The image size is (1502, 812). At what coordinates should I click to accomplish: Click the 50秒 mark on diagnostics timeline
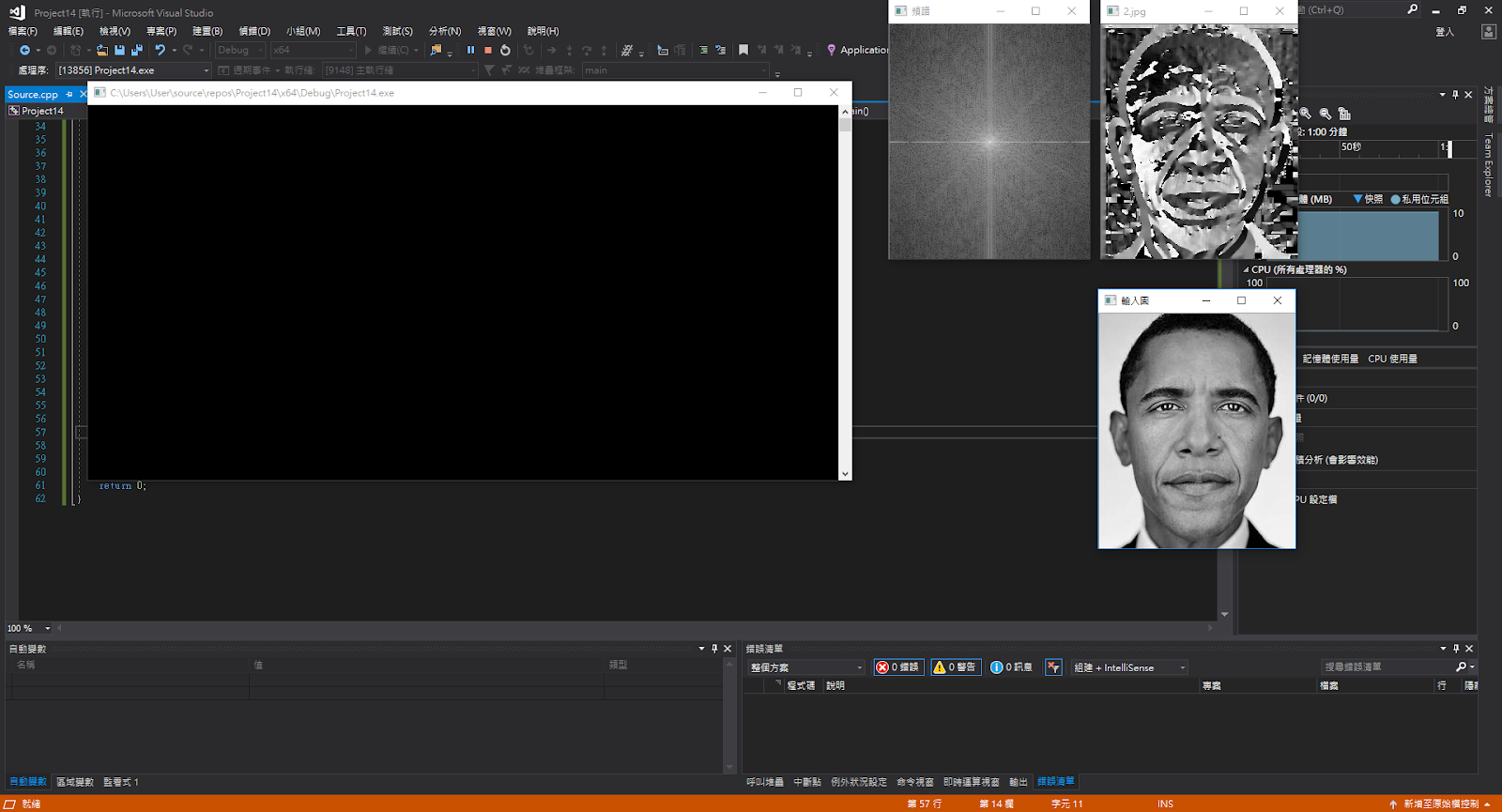click(1351, 147)
